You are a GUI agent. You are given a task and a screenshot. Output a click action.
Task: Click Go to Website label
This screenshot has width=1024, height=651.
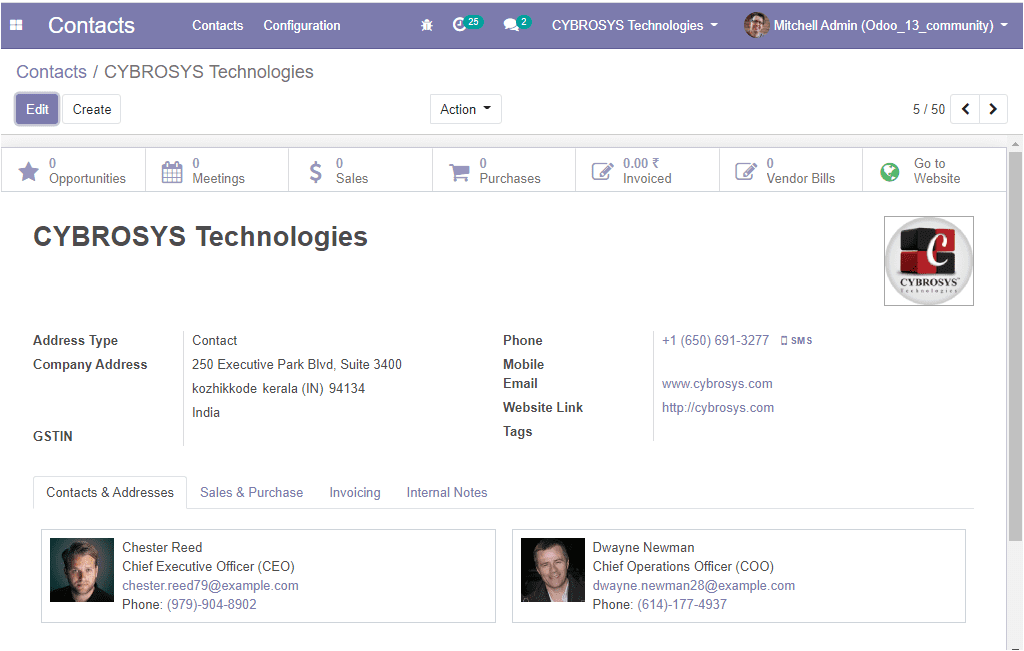coord(936,170)
